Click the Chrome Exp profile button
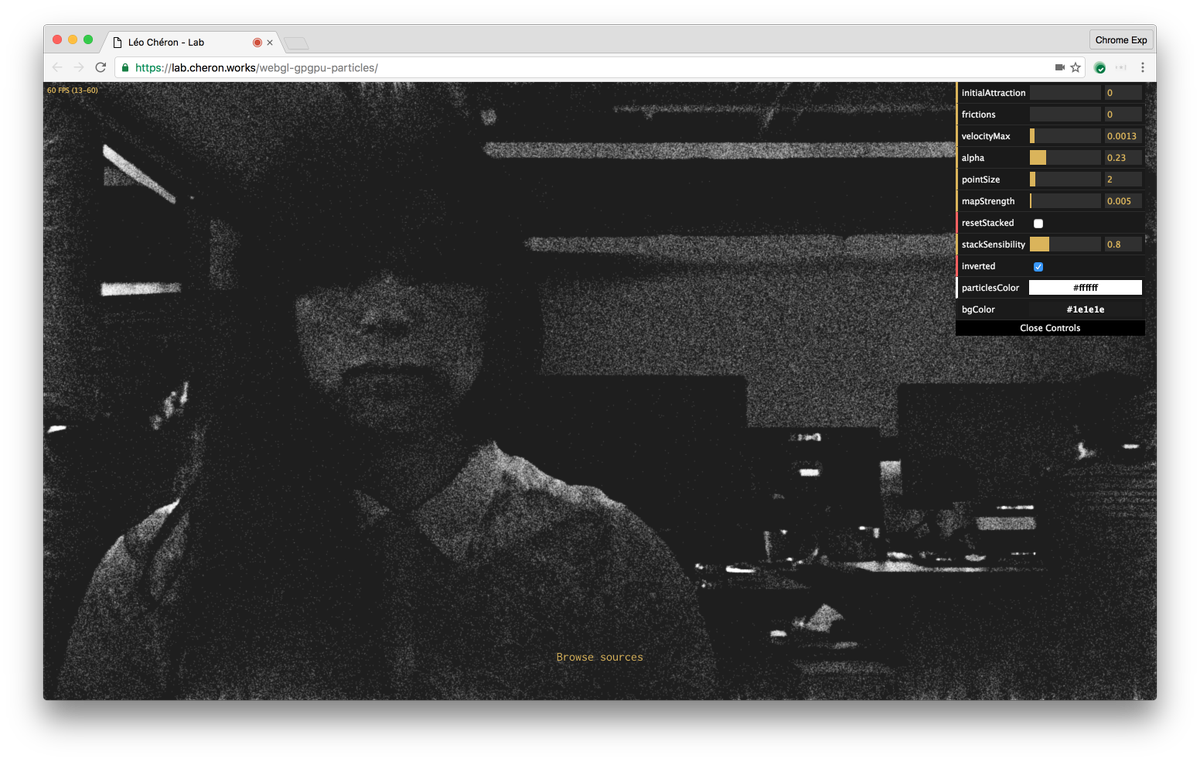 tap(1121, 40)
